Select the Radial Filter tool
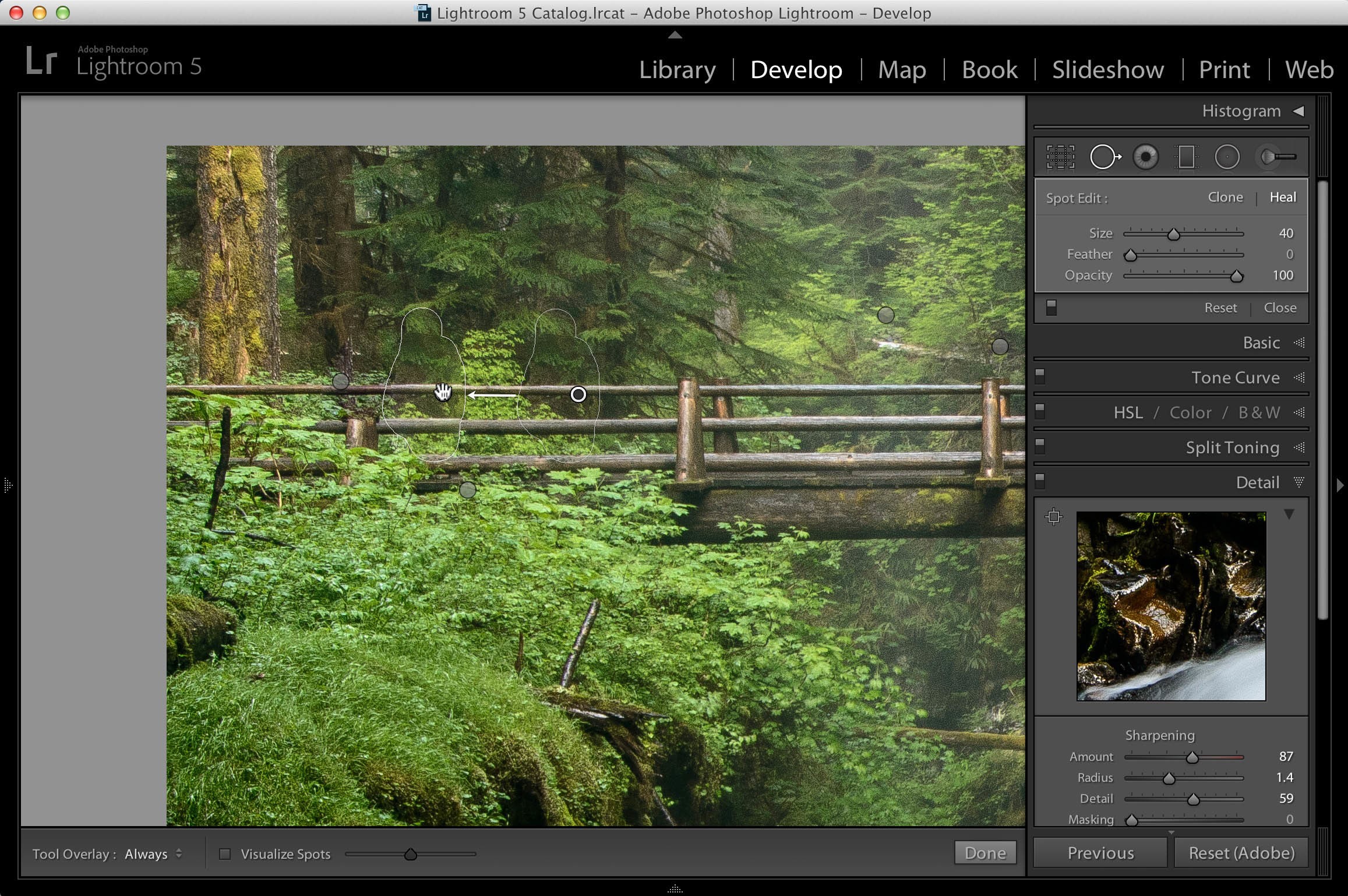The image size is (1348, 896). 1227,157
